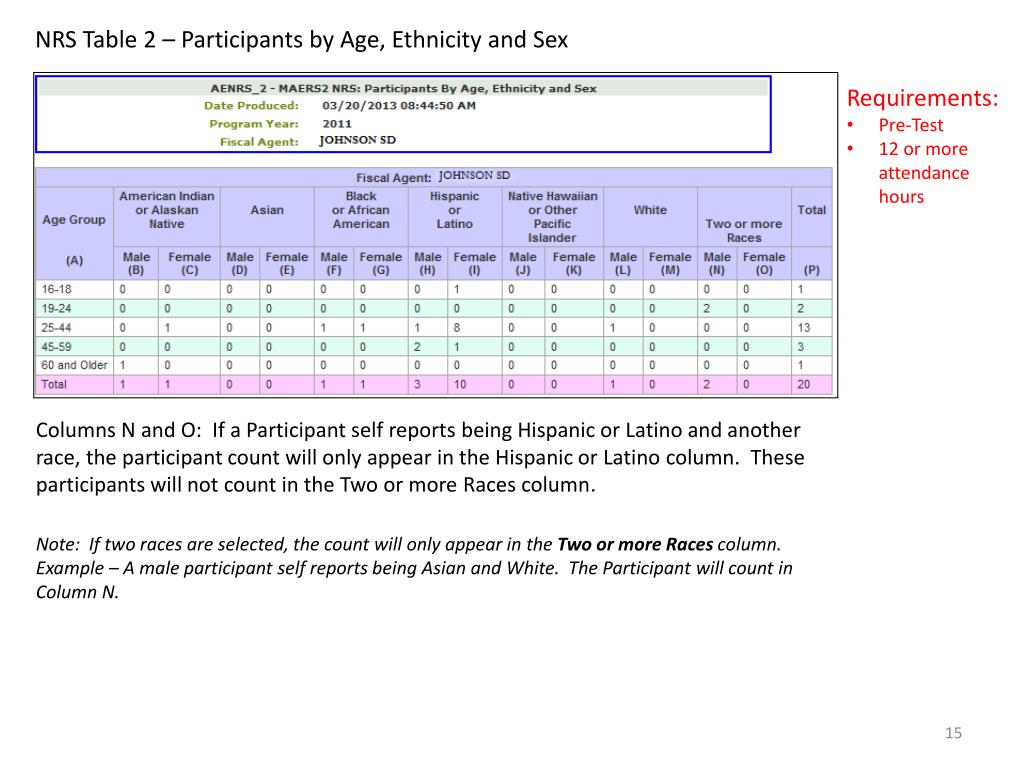Click the Pre-Test requirement bullet
This screenshot has width=1024, height=768.
[x=910, y=125]
